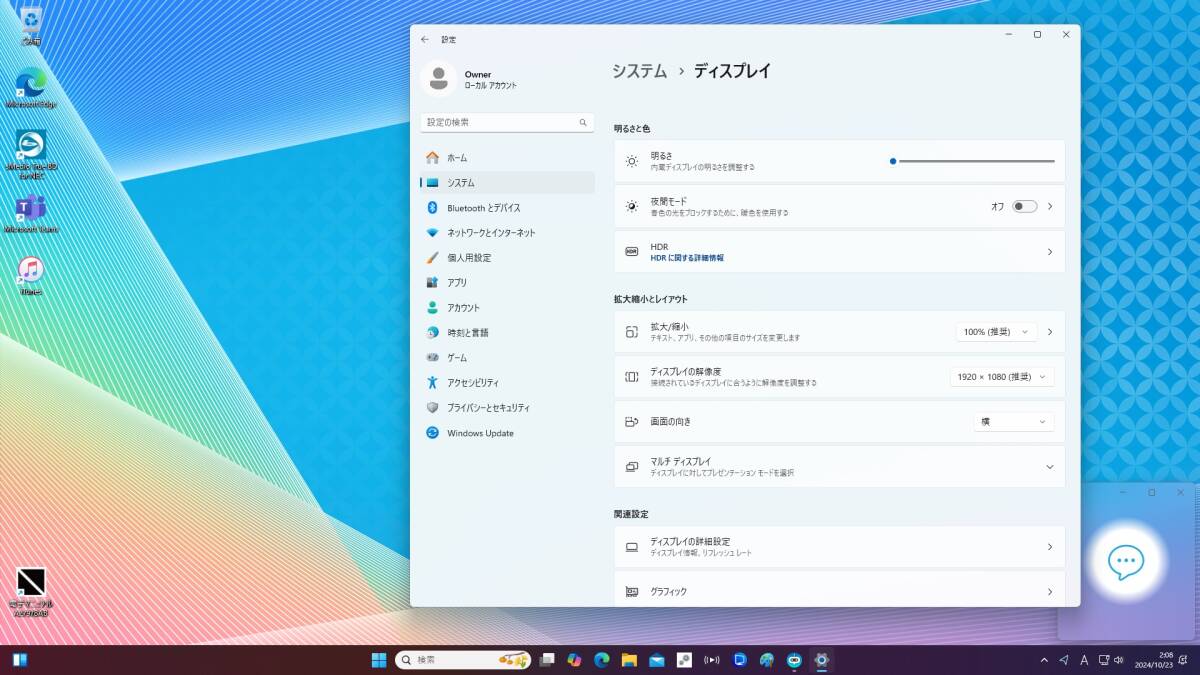The height and width of the screenshot is (675, 1200).
Task: Click the Windows Start button
Action: [x=379, y=660]
